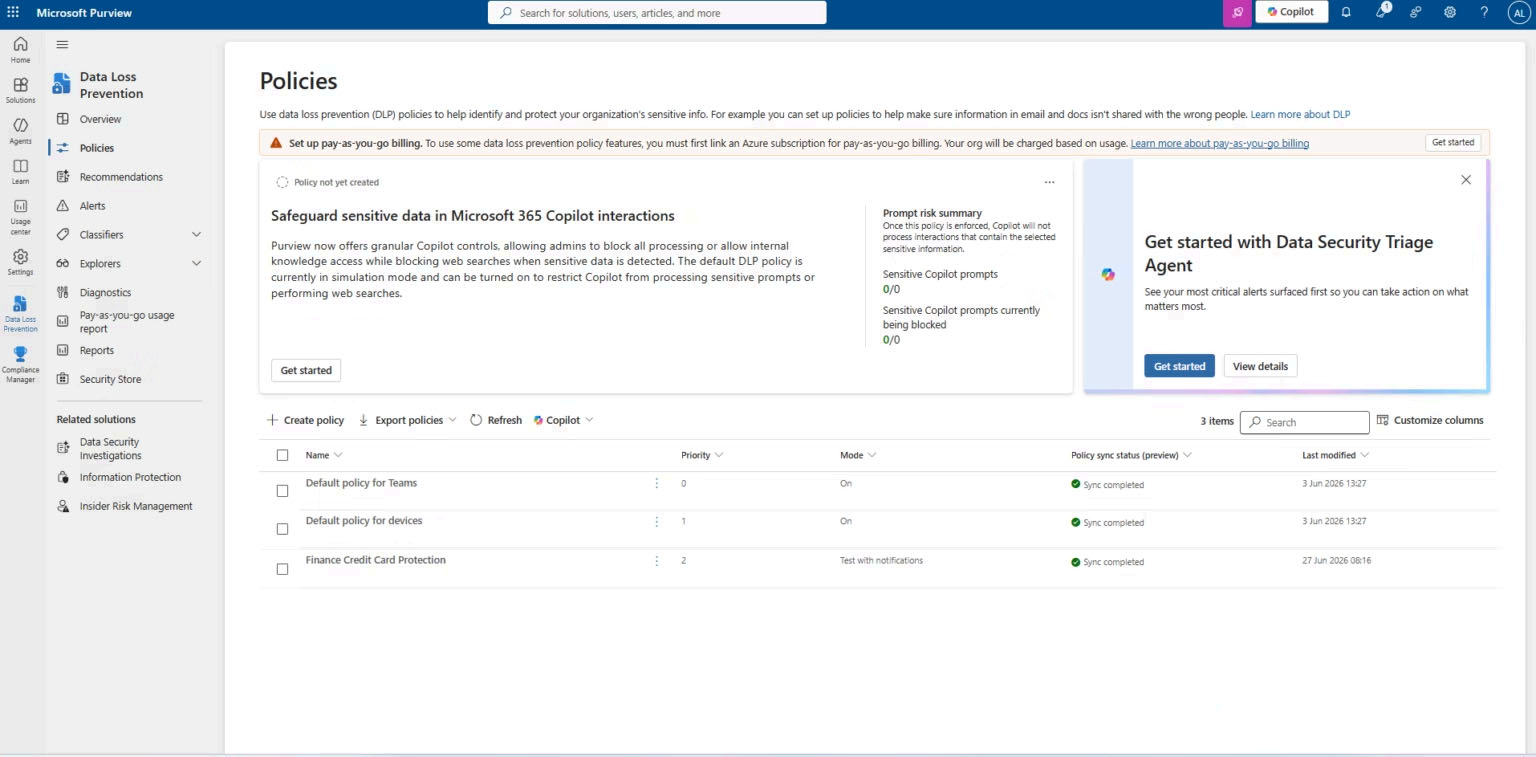Open the Export policies dropdown
1536x757 pixels.
click(407, 420)
